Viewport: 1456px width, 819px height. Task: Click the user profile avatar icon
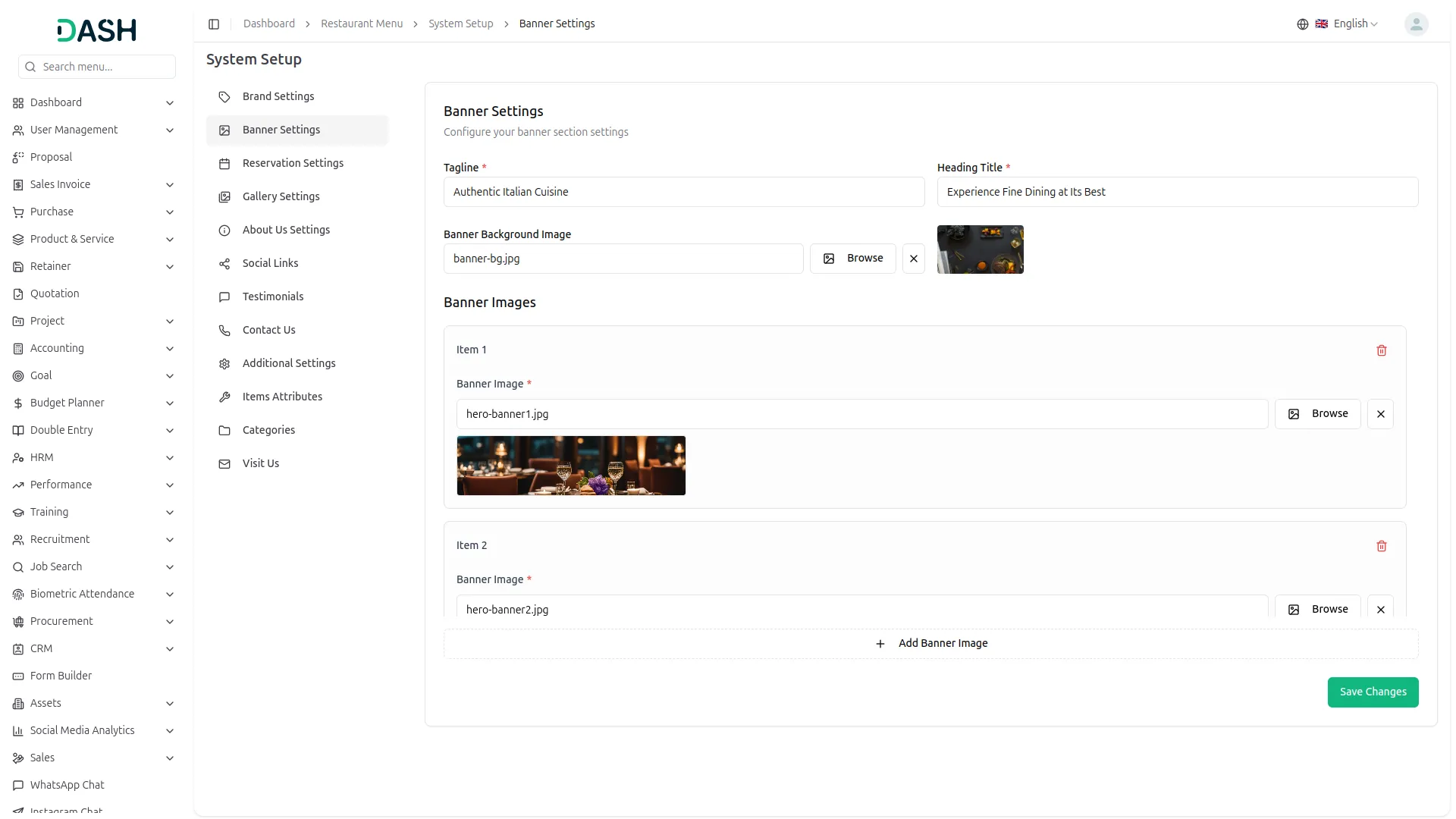click(x=1416, y=24)
